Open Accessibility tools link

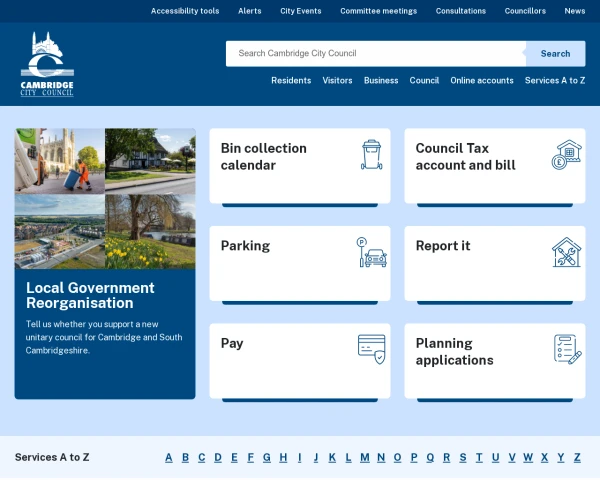185,11
